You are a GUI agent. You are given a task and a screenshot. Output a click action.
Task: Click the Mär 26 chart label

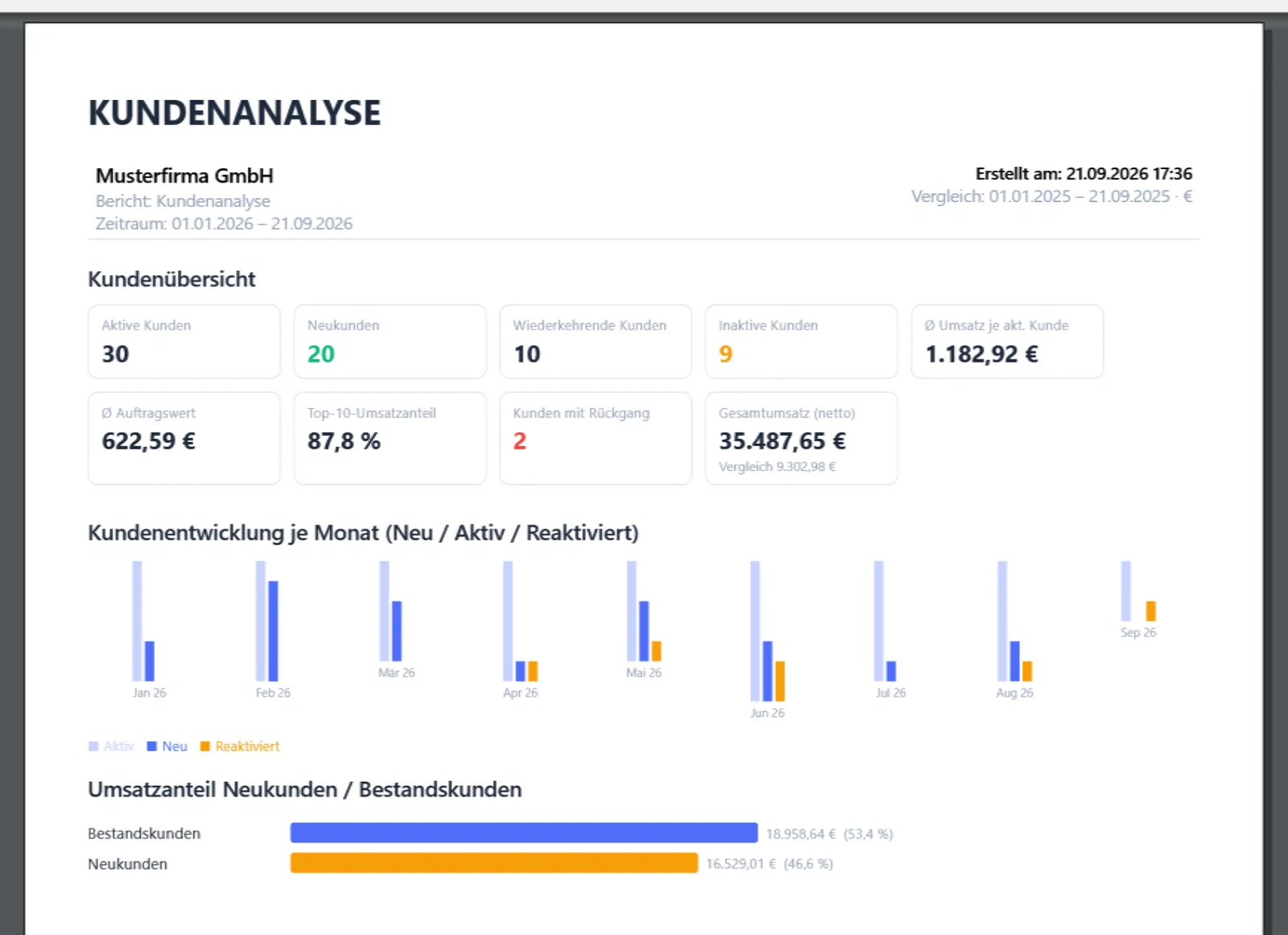[x=397, y=672]
